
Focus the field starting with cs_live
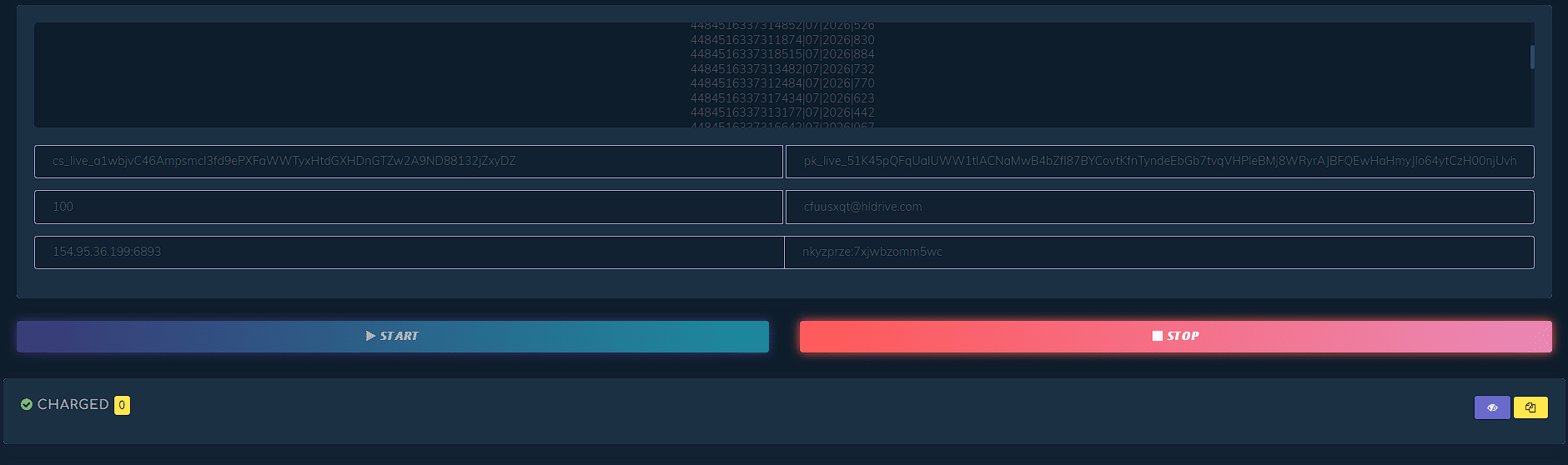409,161
